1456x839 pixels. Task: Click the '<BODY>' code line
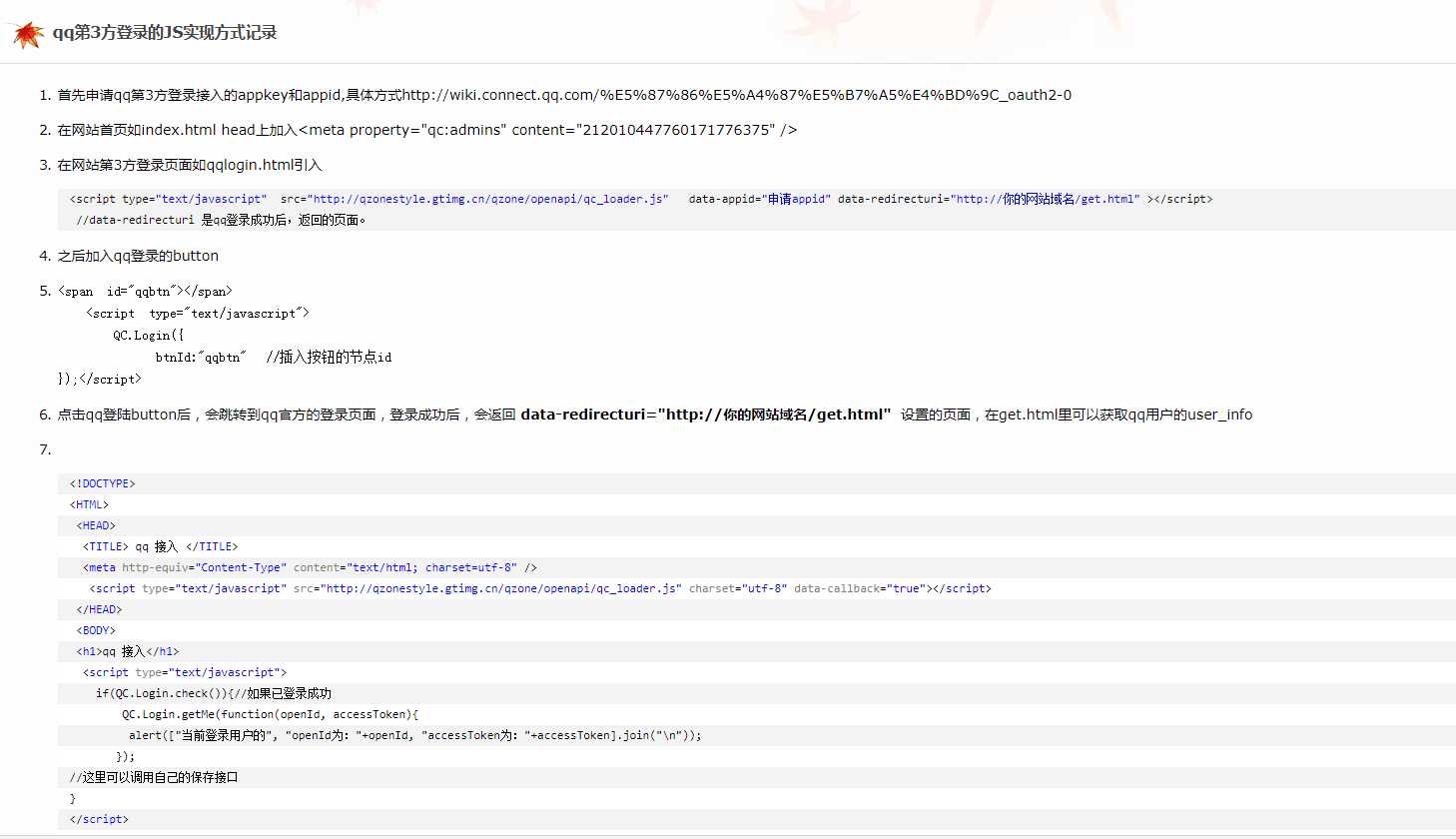coord(96,630)
